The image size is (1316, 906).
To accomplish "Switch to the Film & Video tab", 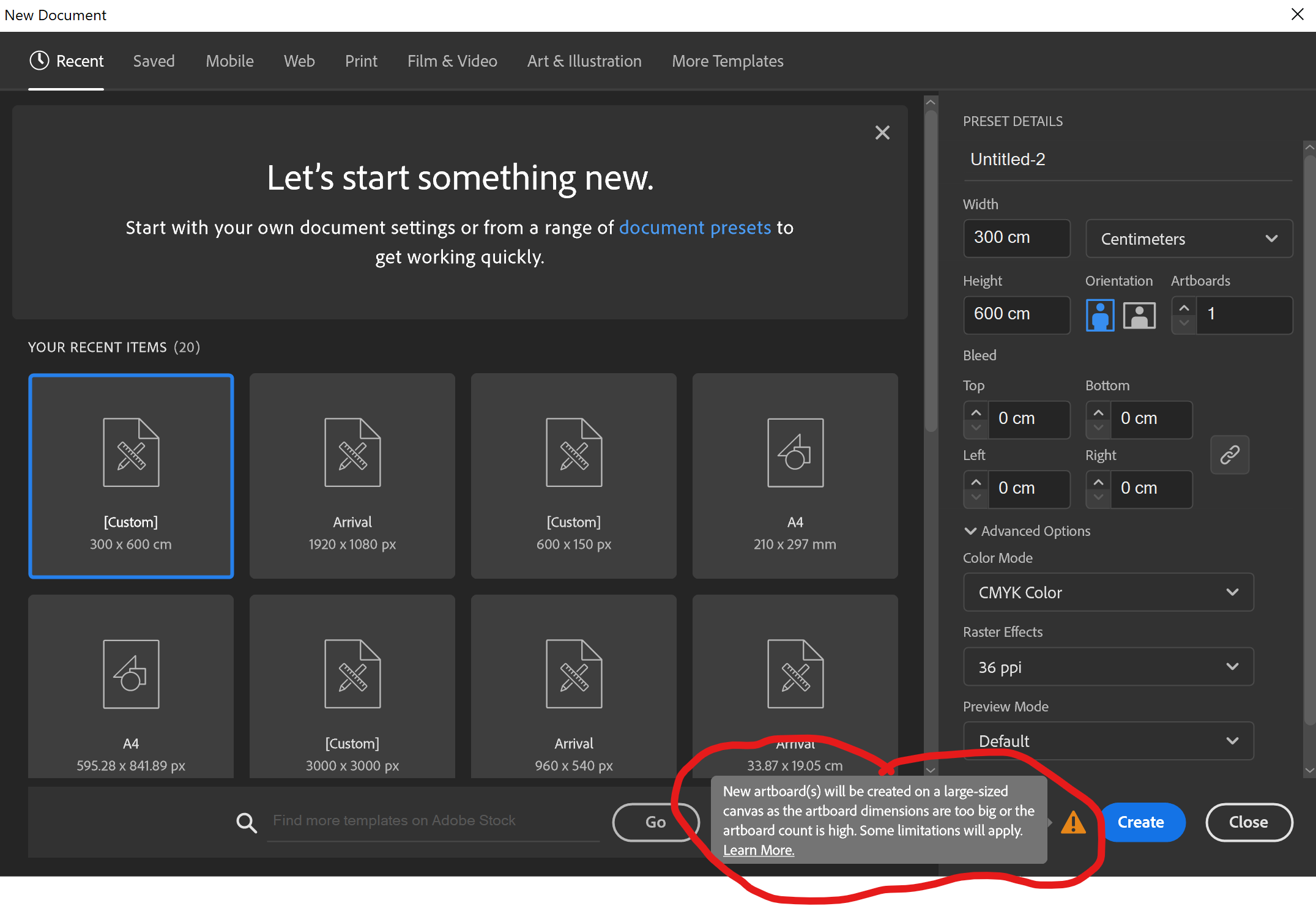I will (452, 61).
